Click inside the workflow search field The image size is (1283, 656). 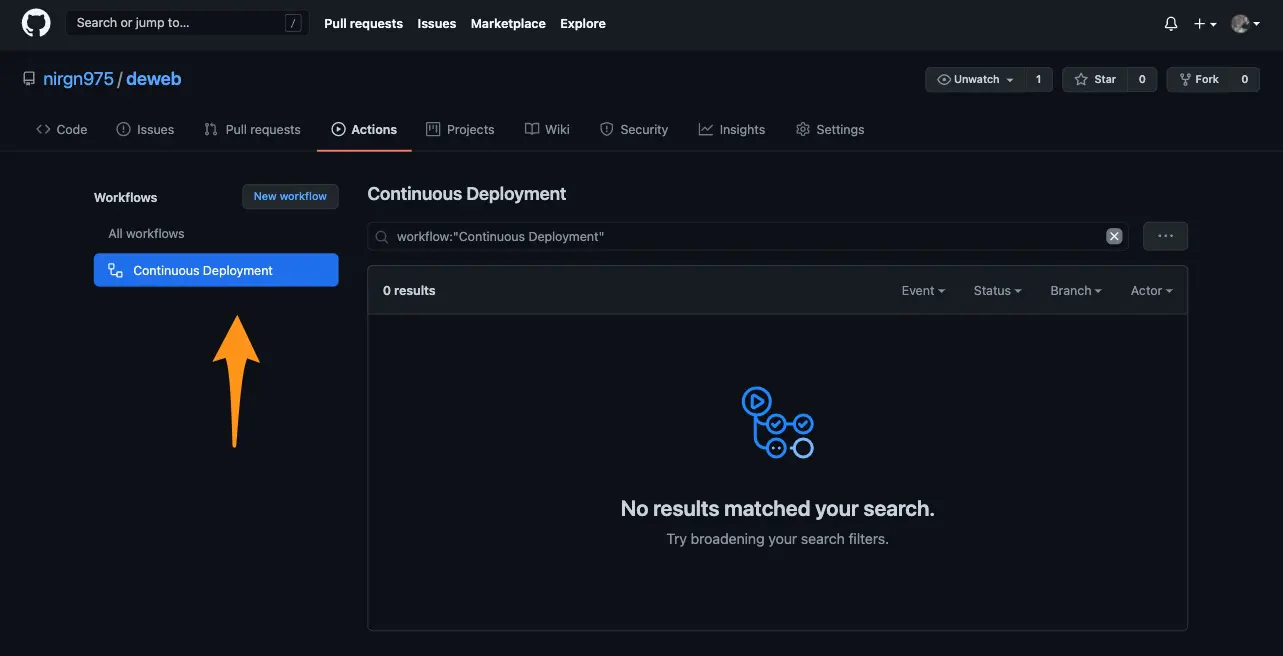700,236
